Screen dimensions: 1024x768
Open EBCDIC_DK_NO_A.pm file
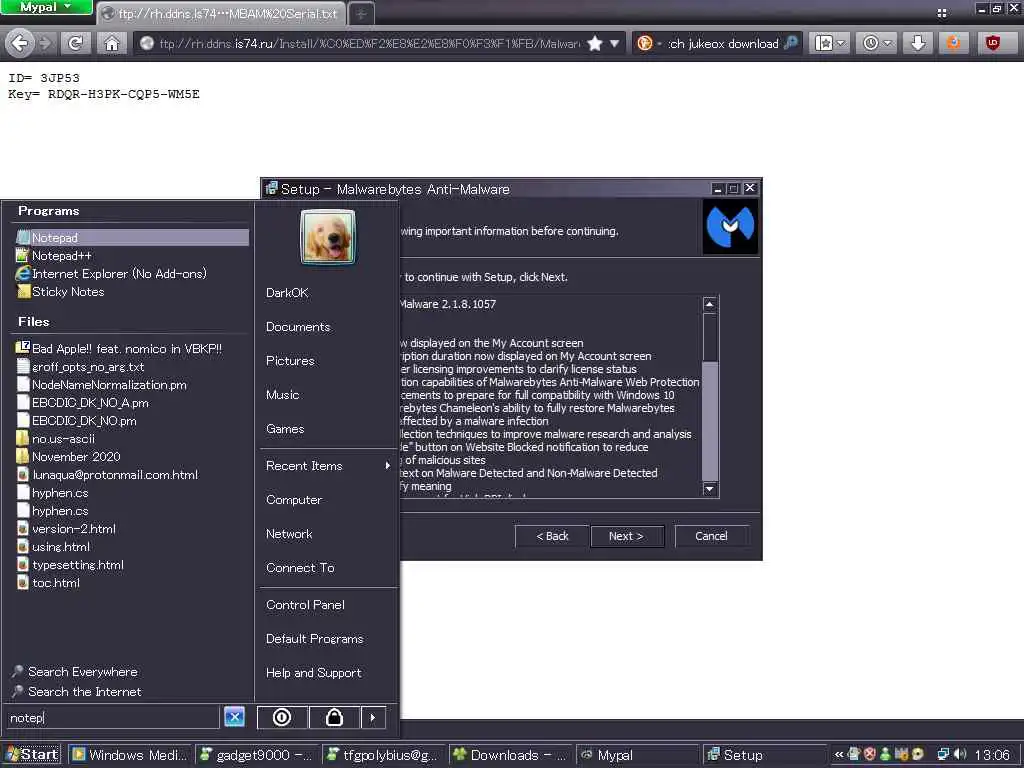coord(131,403)
